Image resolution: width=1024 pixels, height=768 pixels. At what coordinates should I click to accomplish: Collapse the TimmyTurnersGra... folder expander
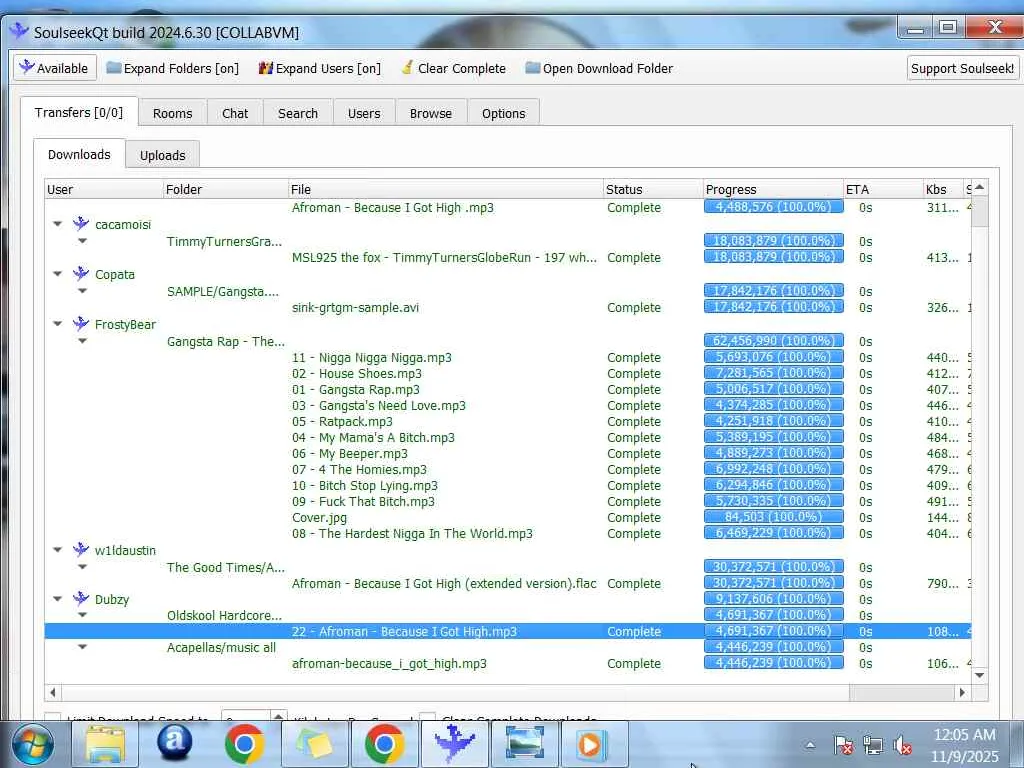[x=82, y=241]
